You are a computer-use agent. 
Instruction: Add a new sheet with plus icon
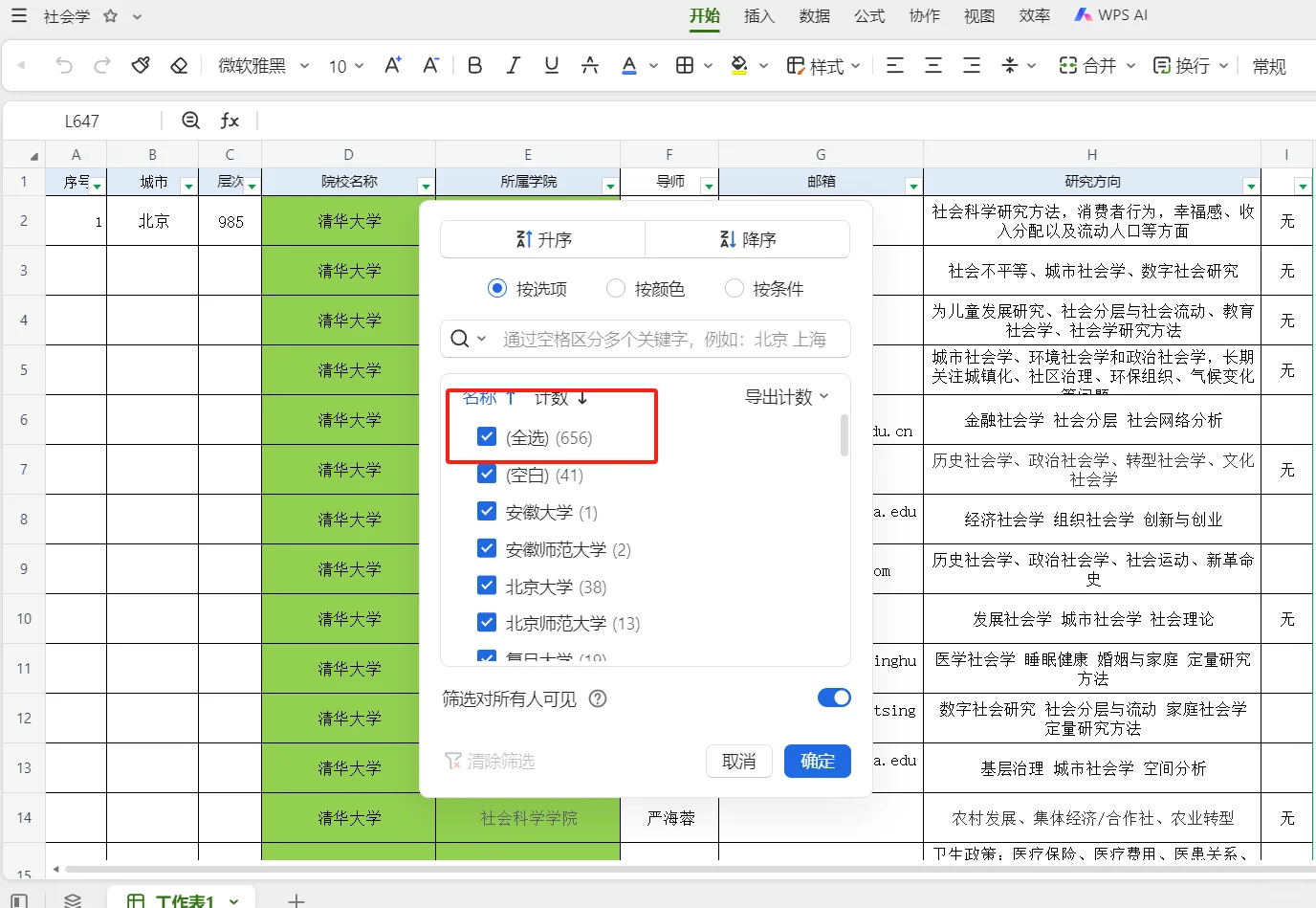coord(296,900)
